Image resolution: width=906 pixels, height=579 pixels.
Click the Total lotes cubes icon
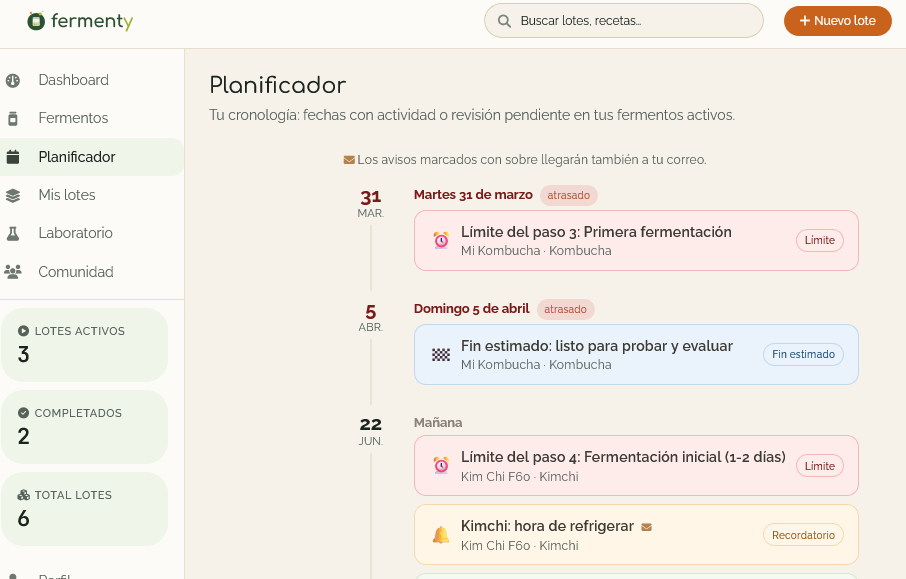[23, 495]
